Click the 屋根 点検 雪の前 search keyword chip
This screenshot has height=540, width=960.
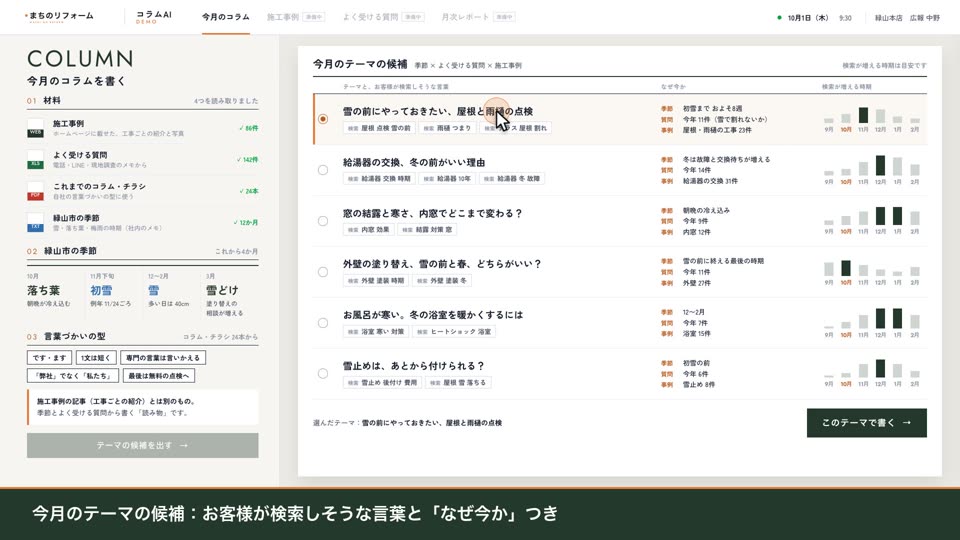point(380,128)
